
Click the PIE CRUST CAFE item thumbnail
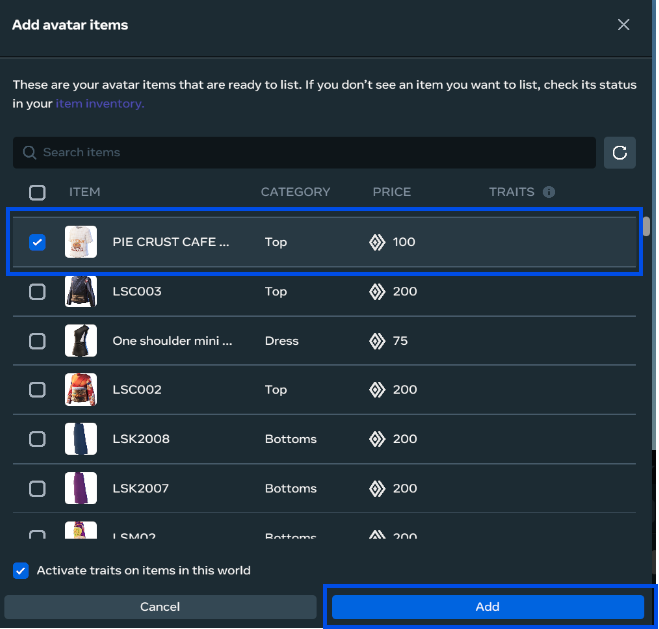[81, 242]
